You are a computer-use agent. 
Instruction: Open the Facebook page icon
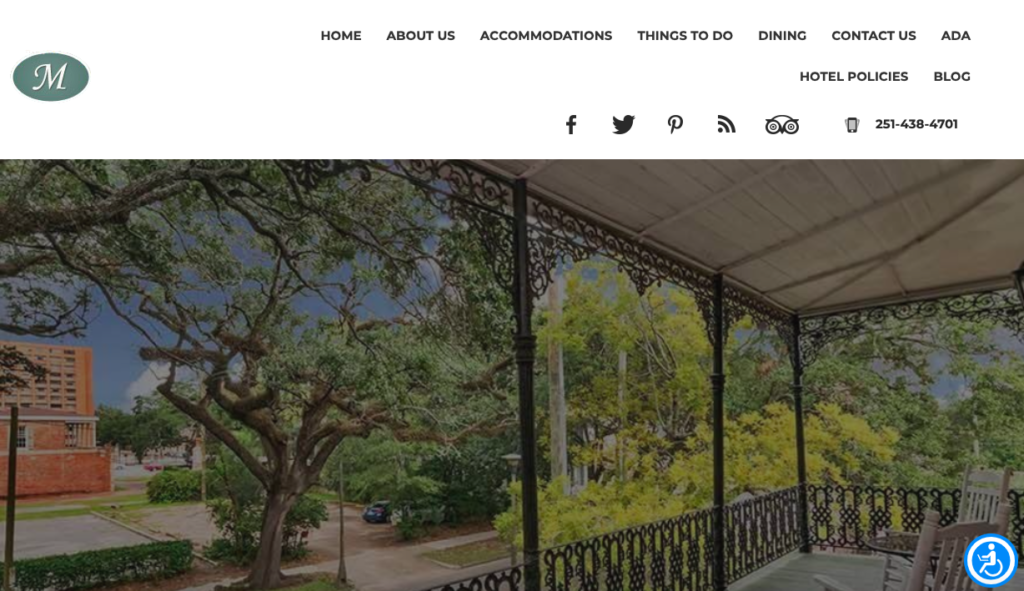click(571, 125)
